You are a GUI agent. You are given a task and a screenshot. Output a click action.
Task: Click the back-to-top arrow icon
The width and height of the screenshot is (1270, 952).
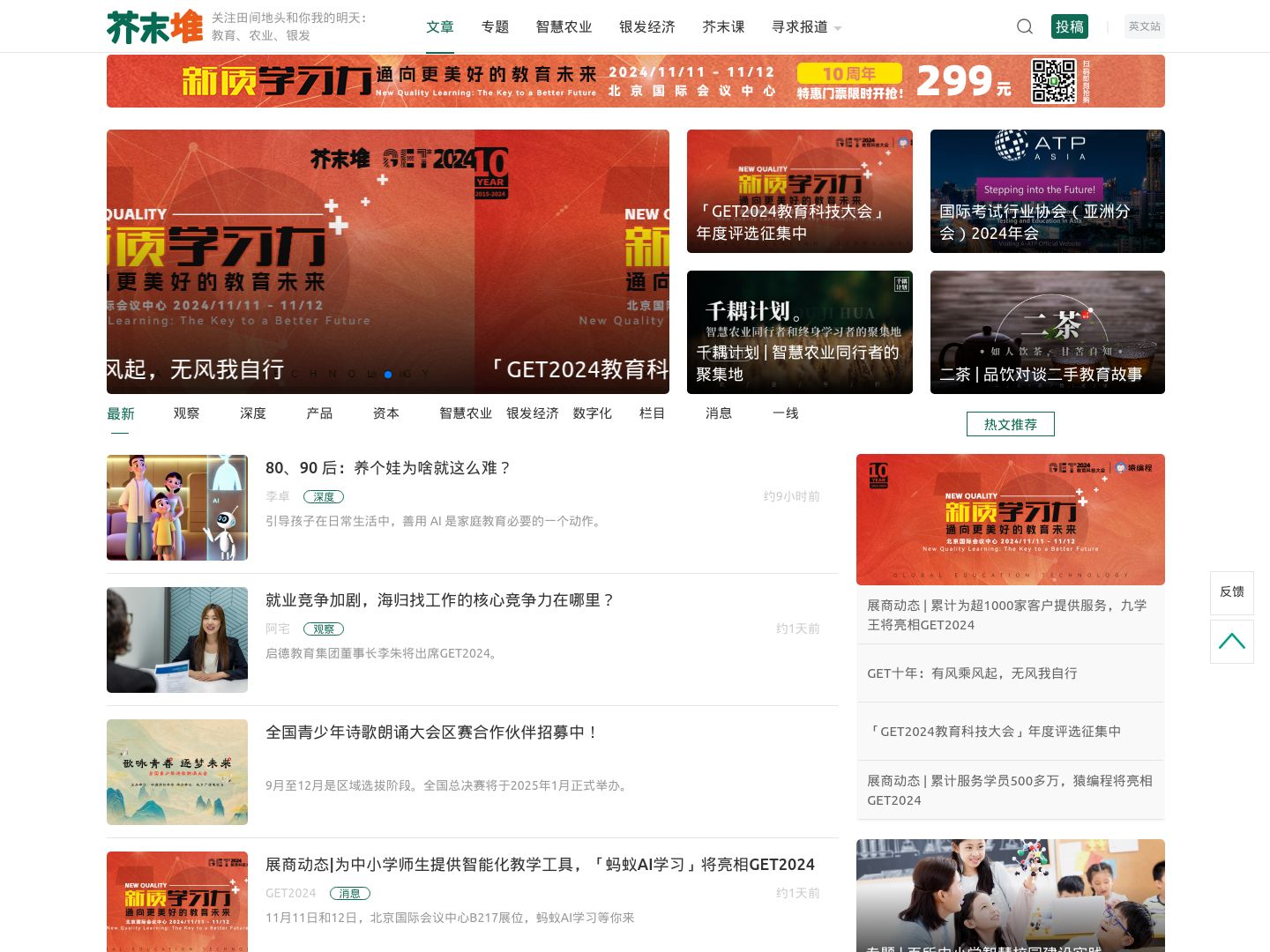[1232, 641]
